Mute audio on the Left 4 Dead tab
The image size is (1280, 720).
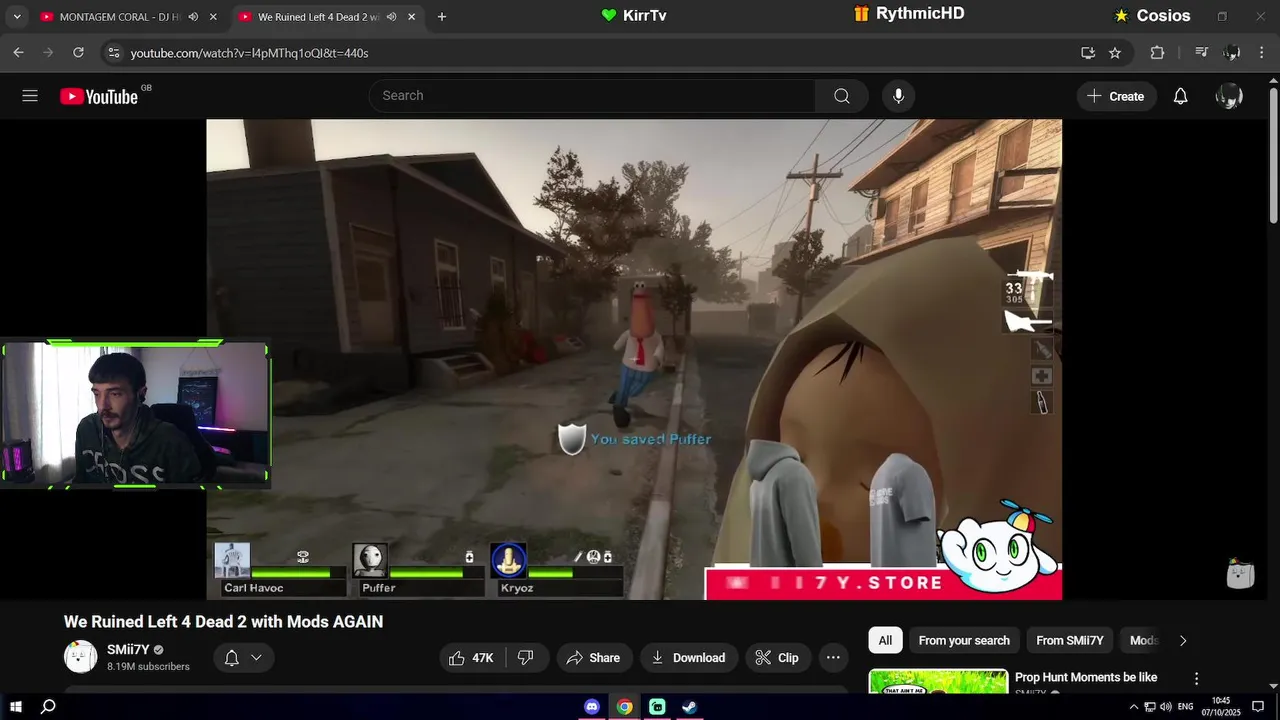(x=391, y=17)
